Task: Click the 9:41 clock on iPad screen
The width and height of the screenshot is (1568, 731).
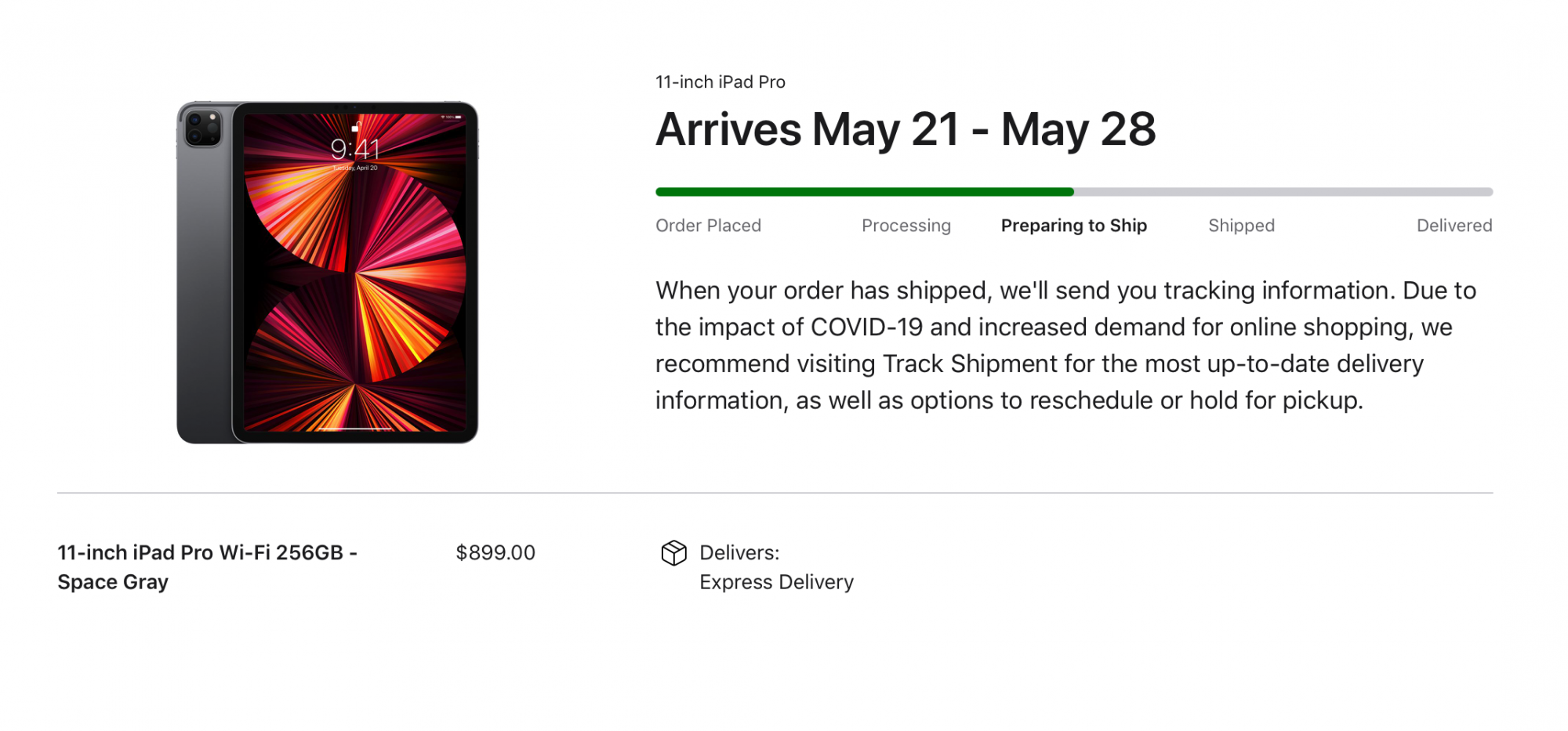Action: [355, 148]
